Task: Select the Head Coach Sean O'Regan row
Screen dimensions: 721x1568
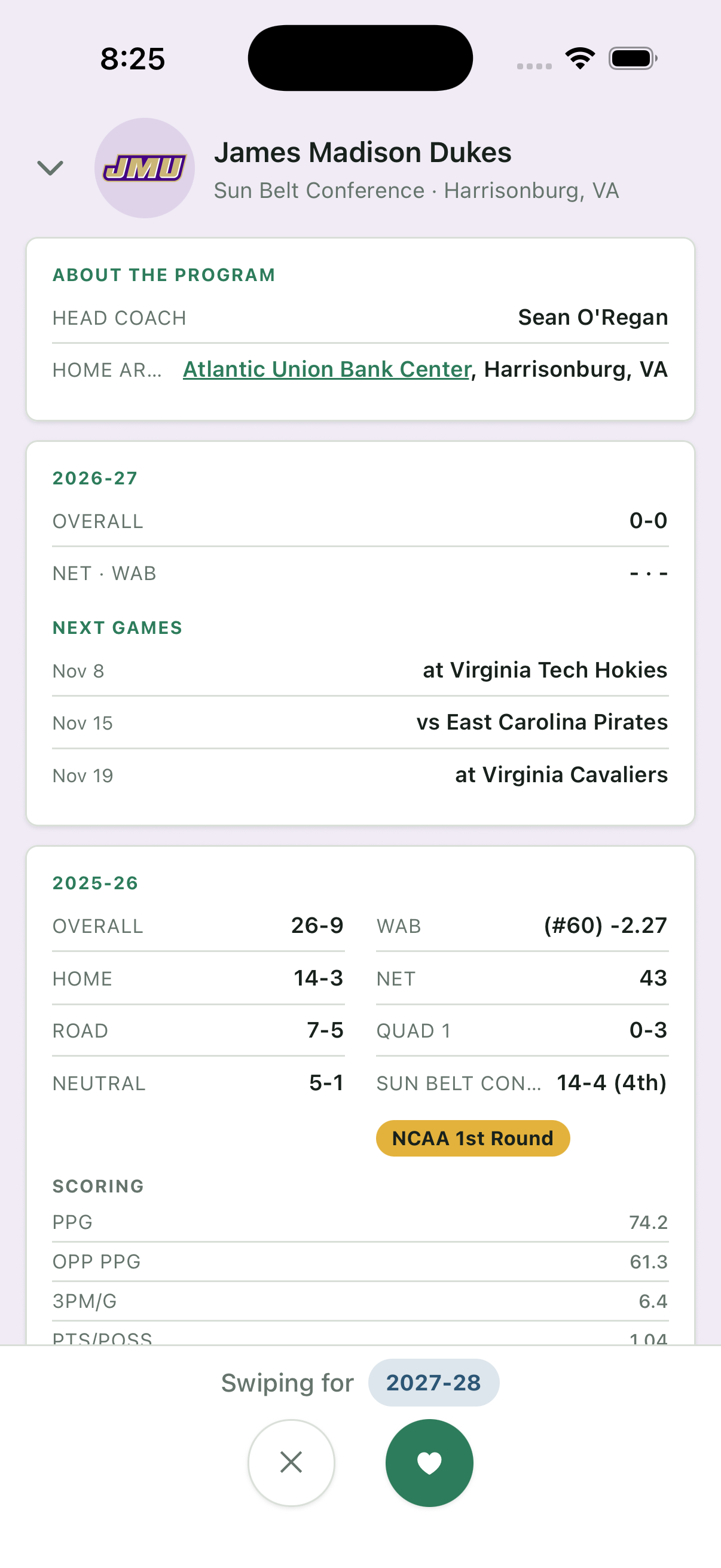Action: [360, 318]
